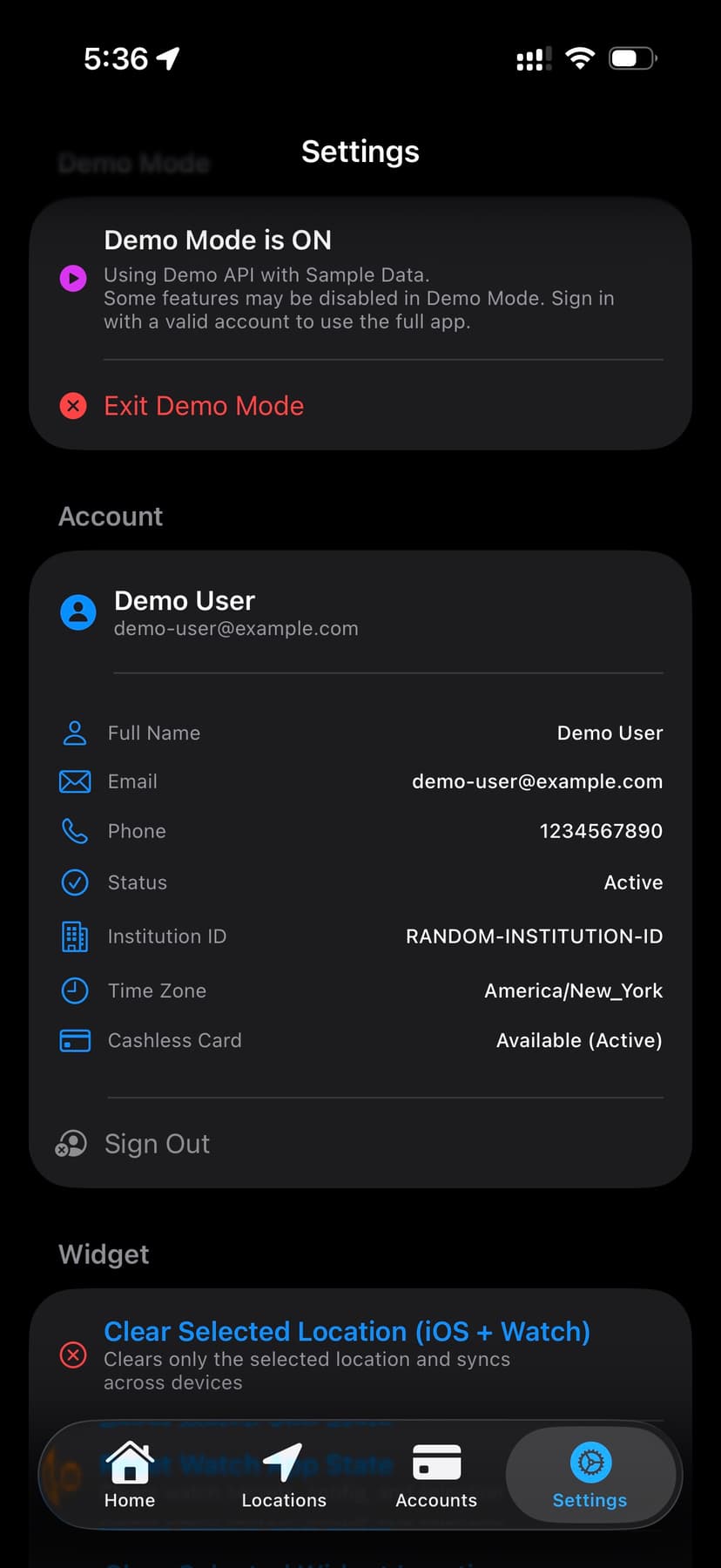721x1568 pixels.
Task: Tap the phone number 1234567890
Action: [601, 831]
